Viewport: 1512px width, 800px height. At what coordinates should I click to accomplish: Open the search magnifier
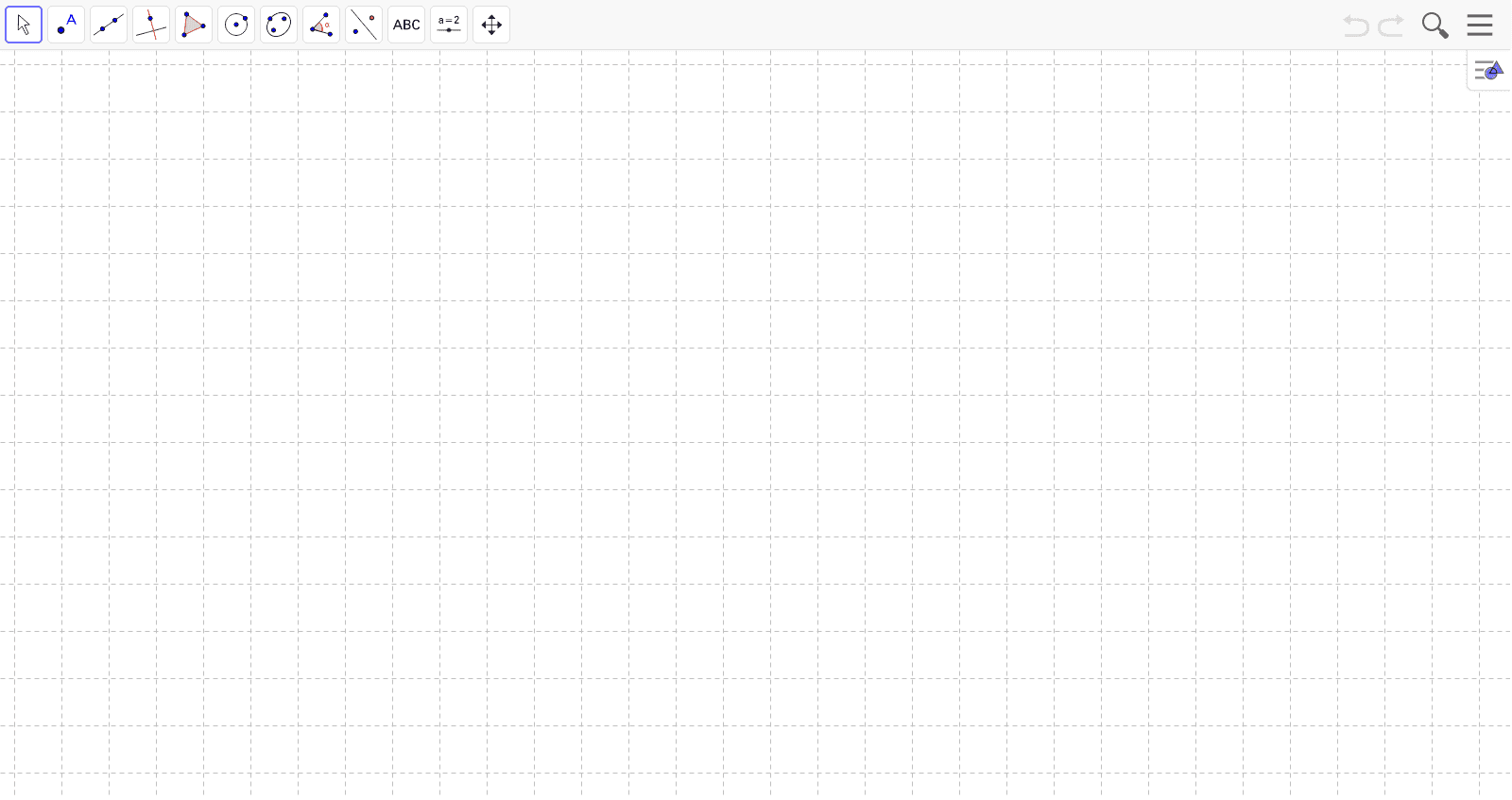[1435, 26]
